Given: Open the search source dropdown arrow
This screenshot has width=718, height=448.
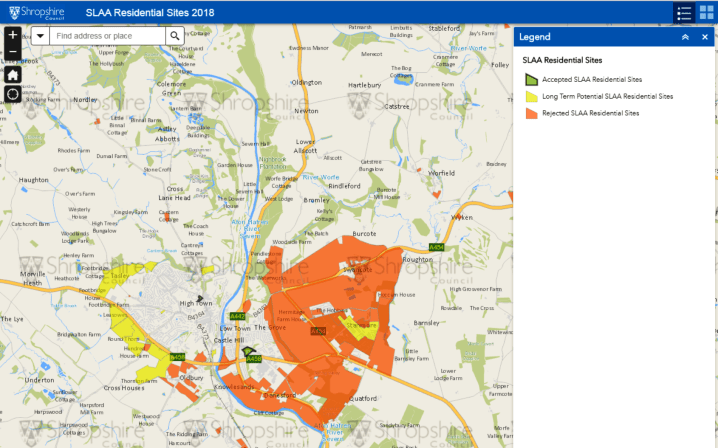Looking at the screenshot, I should point(39,36).
